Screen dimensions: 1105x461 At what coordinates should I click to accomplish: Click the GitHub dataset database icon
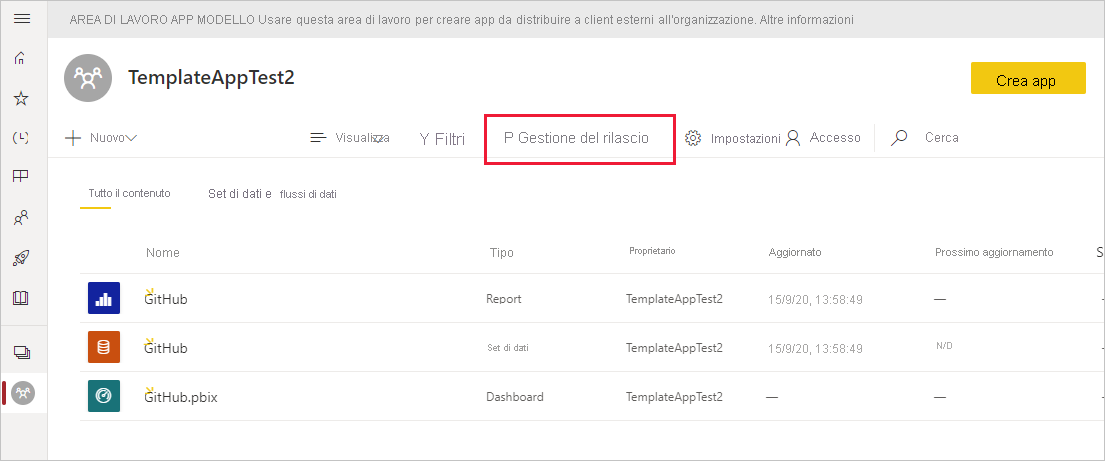[104, 348]
